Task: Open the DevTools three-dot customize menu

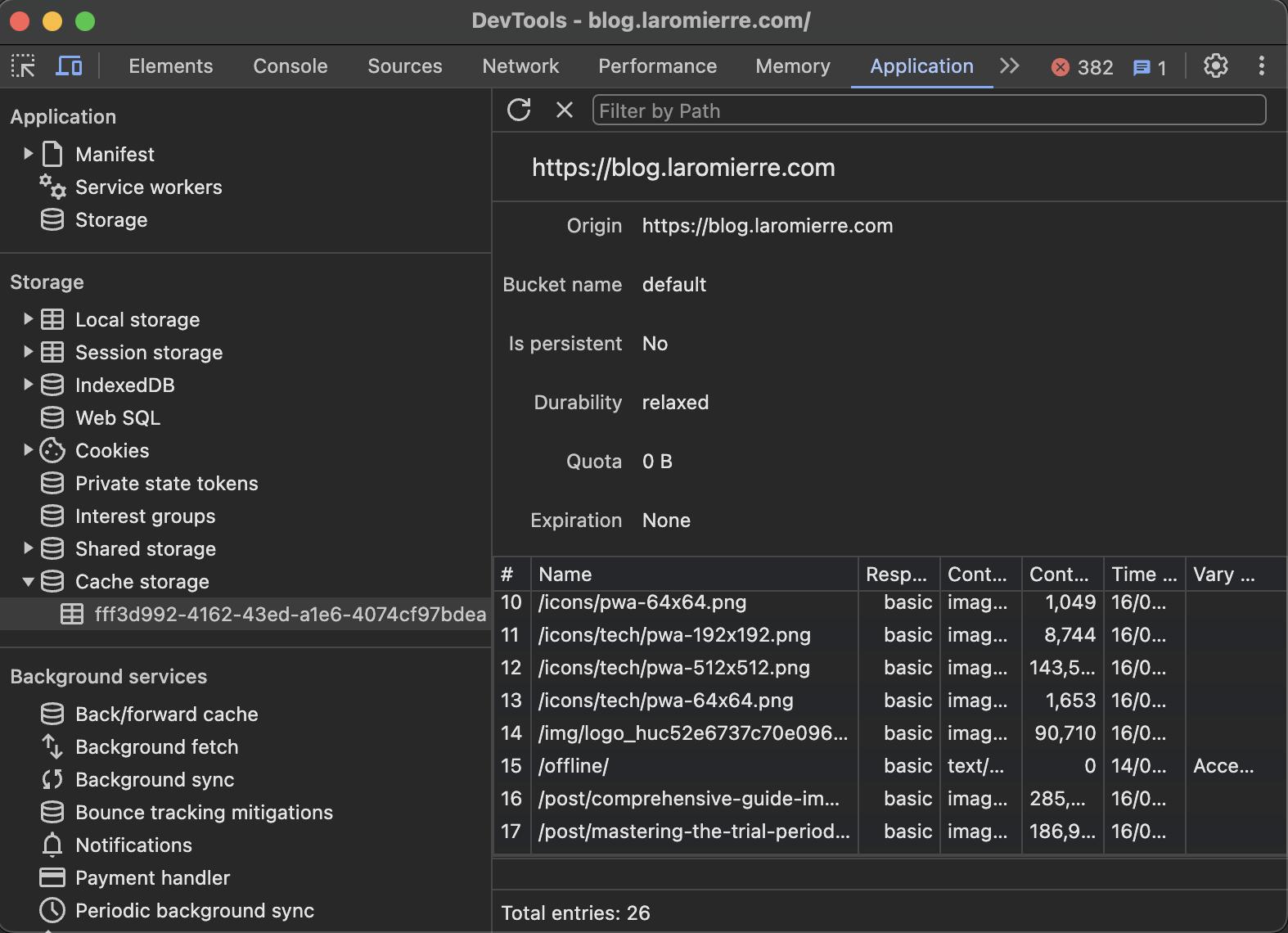Action: 1262,66
